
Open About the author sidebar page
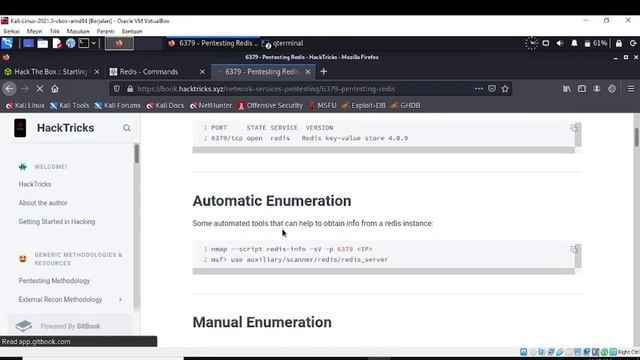43,203
